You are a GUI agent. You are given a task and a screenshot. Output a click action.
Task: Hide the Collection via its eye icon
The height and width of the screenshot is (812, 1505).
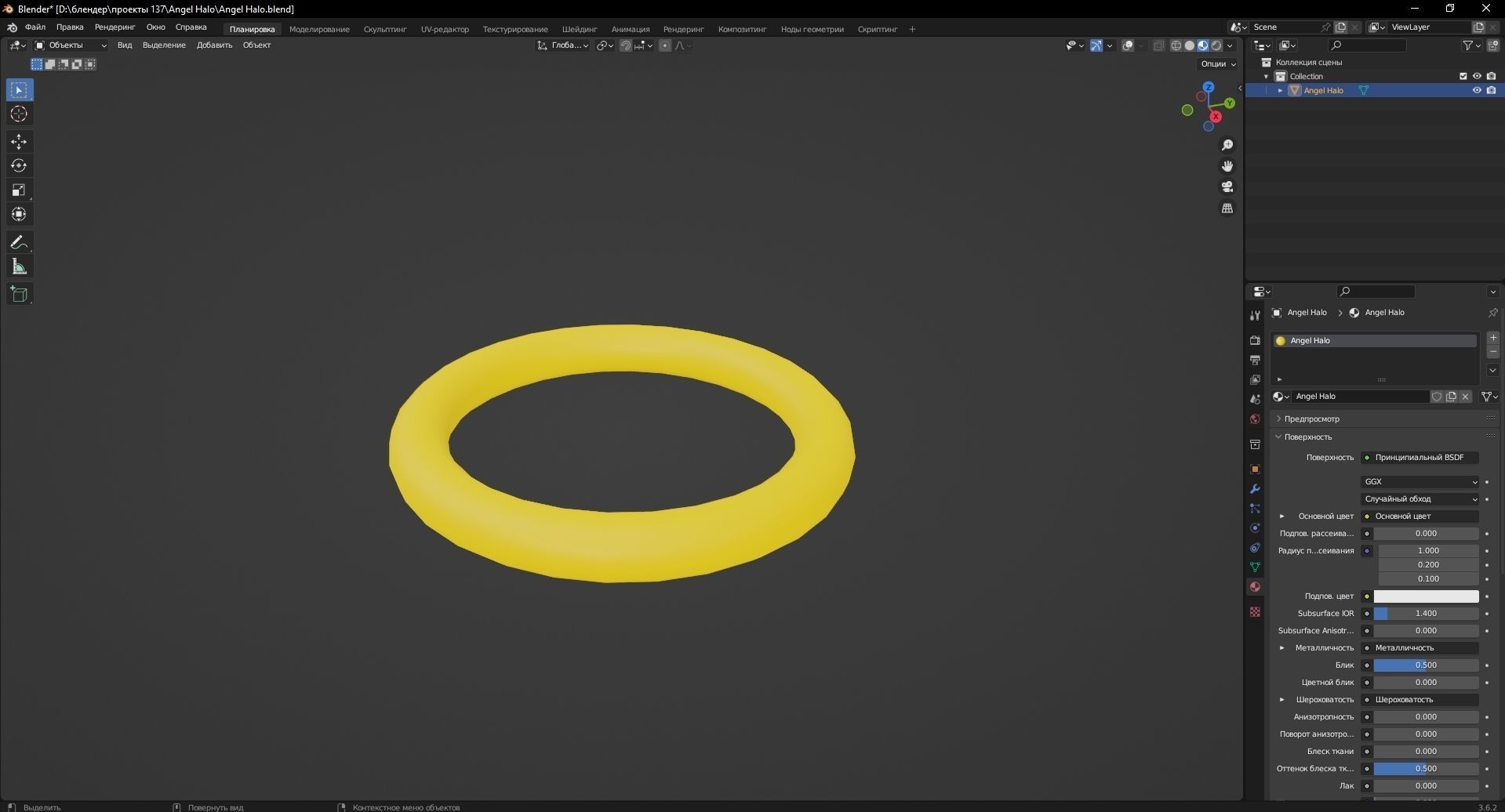point(1477,76)
